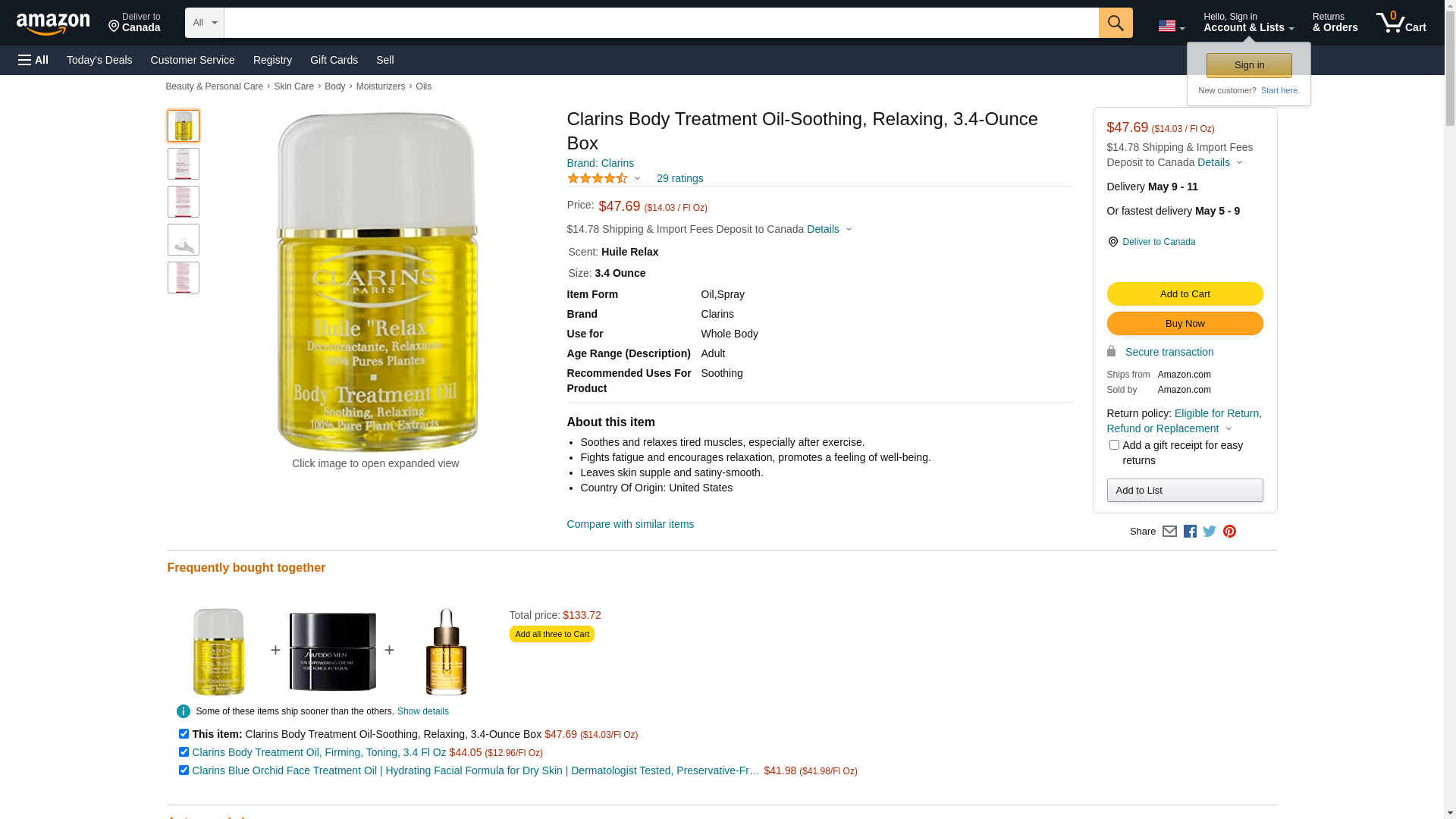Open Compare with similar items link
Image resolution: width=1456 pixels, height=819 pixels.
tap(630, 524)
